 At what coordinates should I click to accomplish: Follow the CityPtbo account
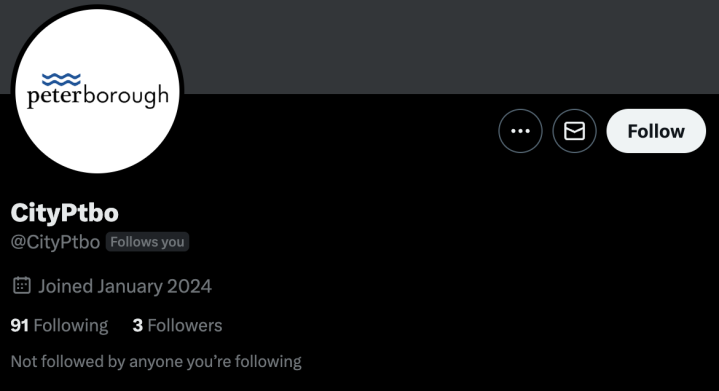click(656, 131)
